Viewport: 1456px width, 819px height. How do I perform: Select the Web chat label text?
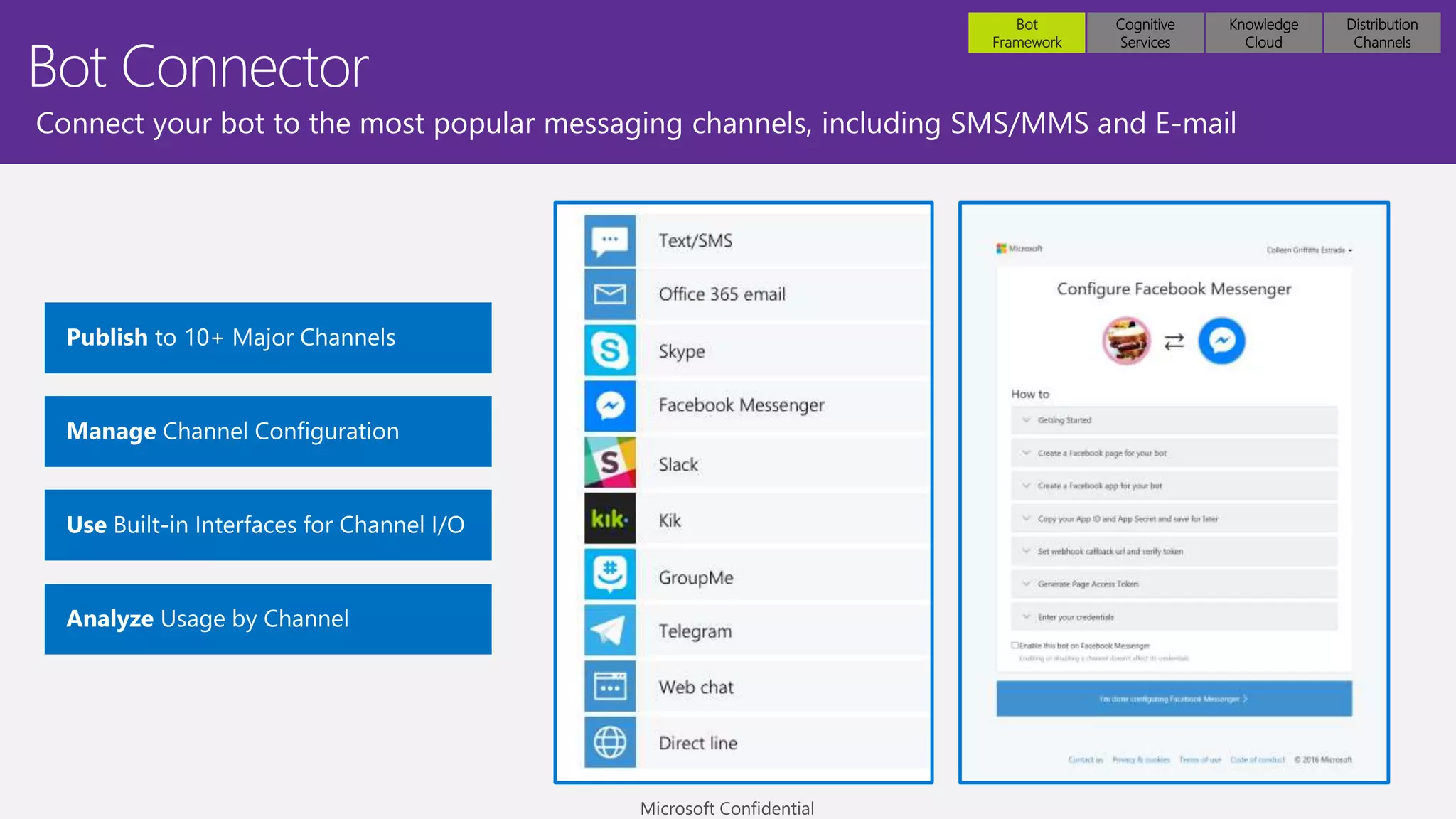coord(696,687)
